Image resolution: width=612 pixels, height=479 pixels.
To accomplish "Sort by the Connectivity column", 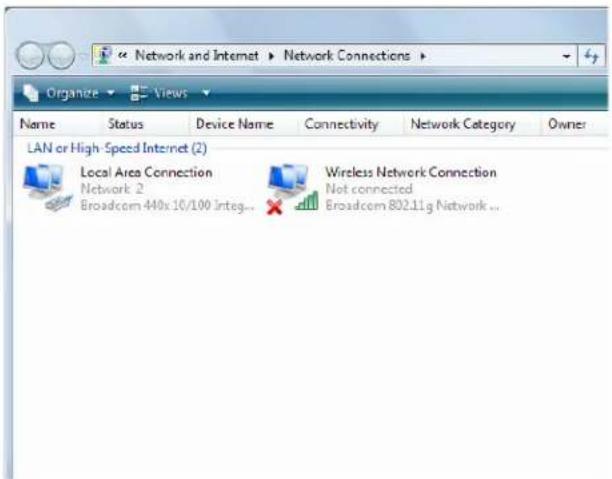I will click(341, 124).
